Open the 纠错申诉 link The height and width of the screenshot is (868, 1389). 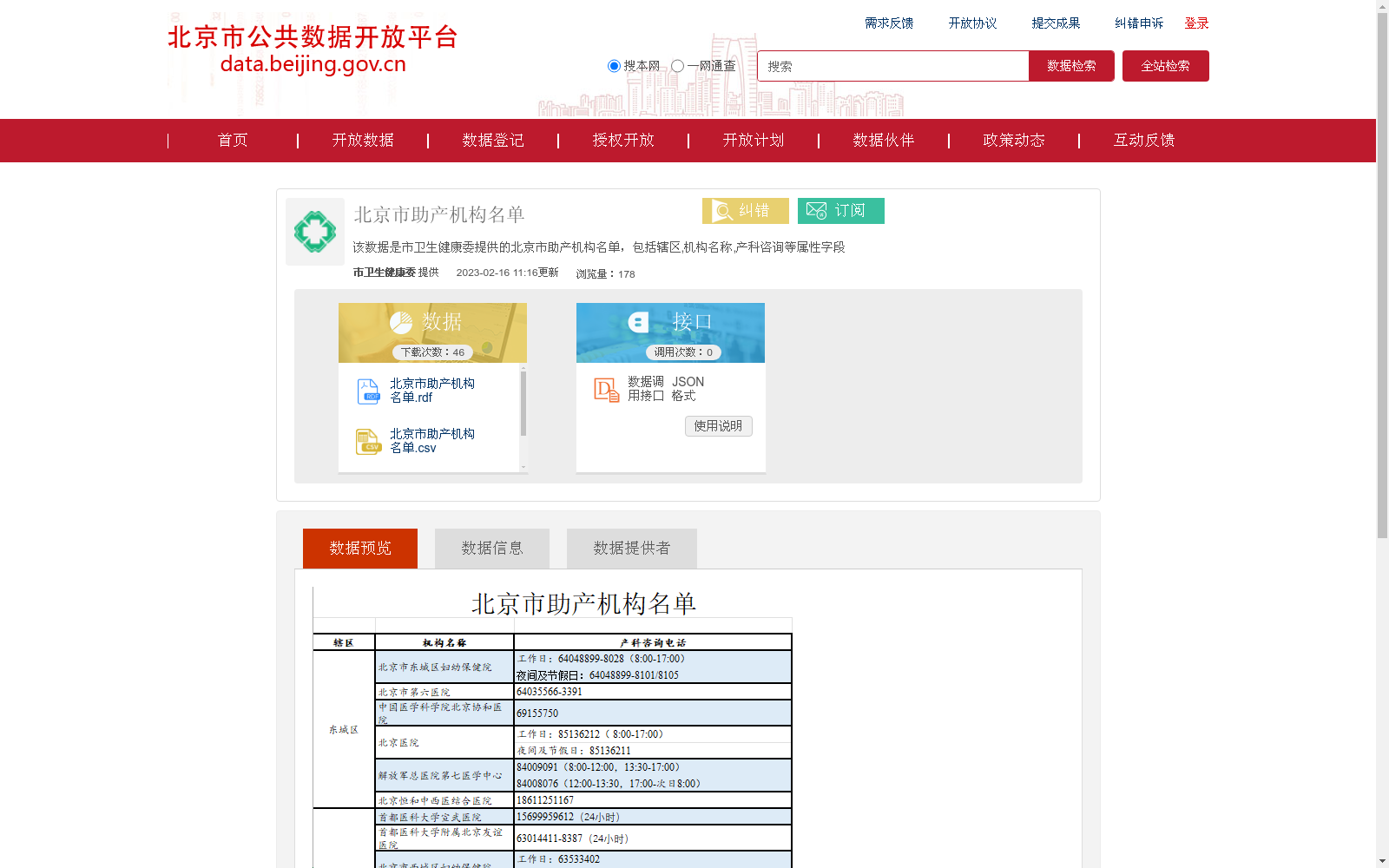pyautogui.click(x=1139, y=23)
